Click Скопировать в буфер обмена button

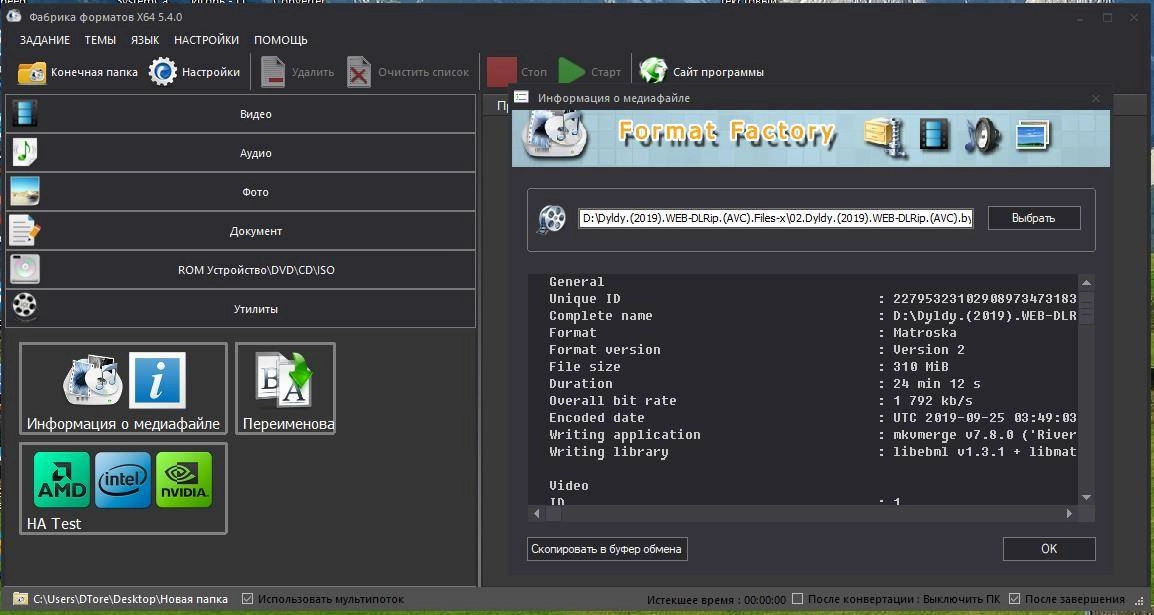tap(607, 549)
